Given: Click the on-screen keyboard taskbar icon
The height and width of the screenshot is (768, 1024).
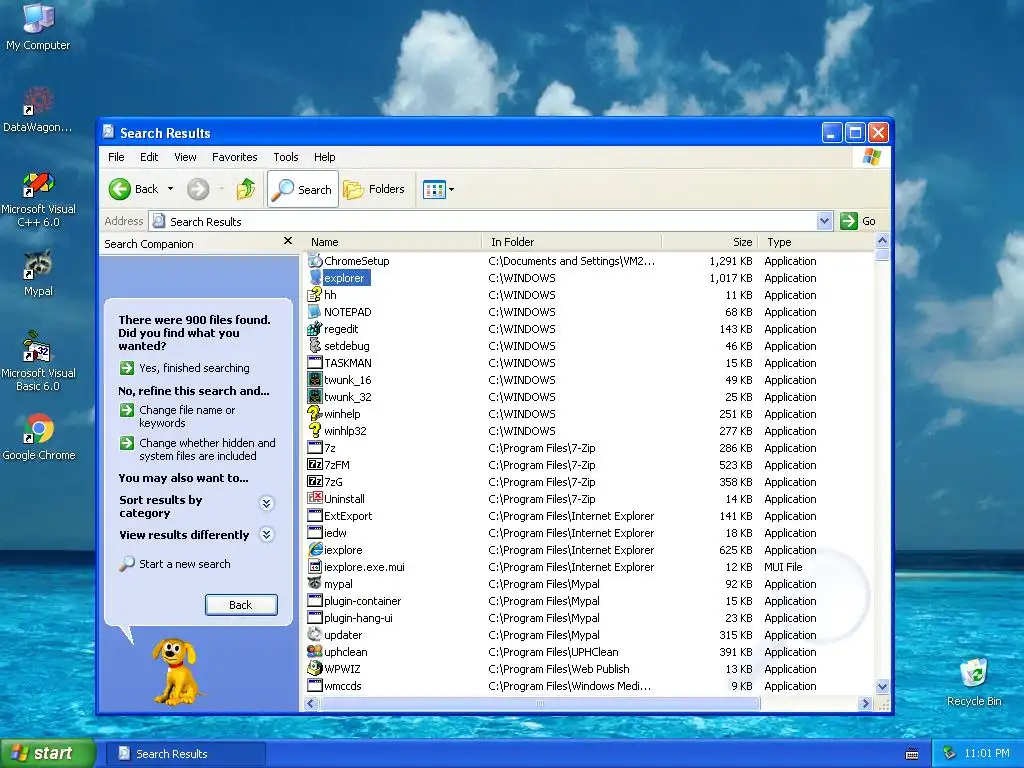Looking at the screenshot, I should coord(912,754).
